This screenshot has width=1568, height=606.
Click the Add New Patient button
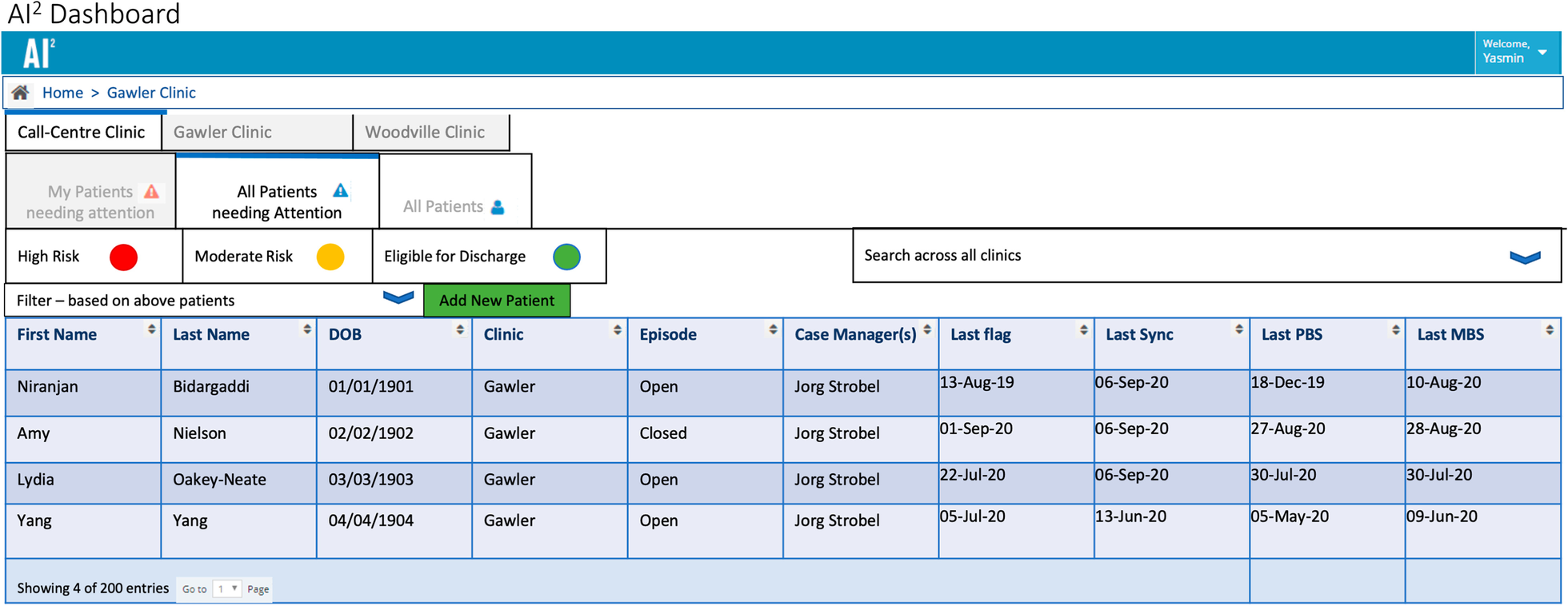click(x=497, y=301)
